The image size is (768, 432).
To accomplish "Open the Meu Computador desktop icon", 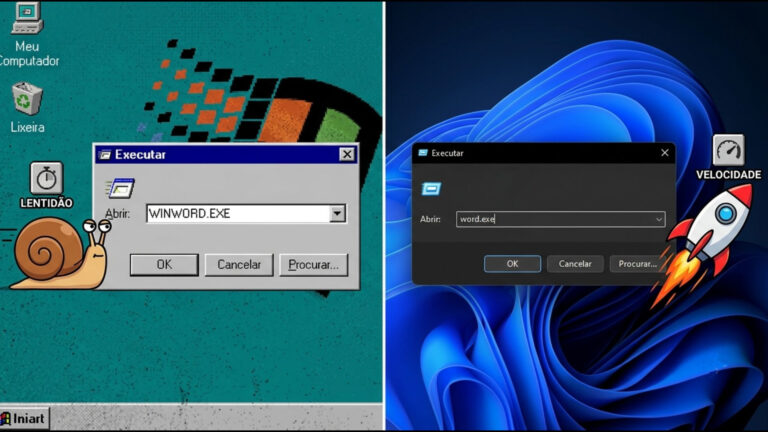I will point(27,33).
